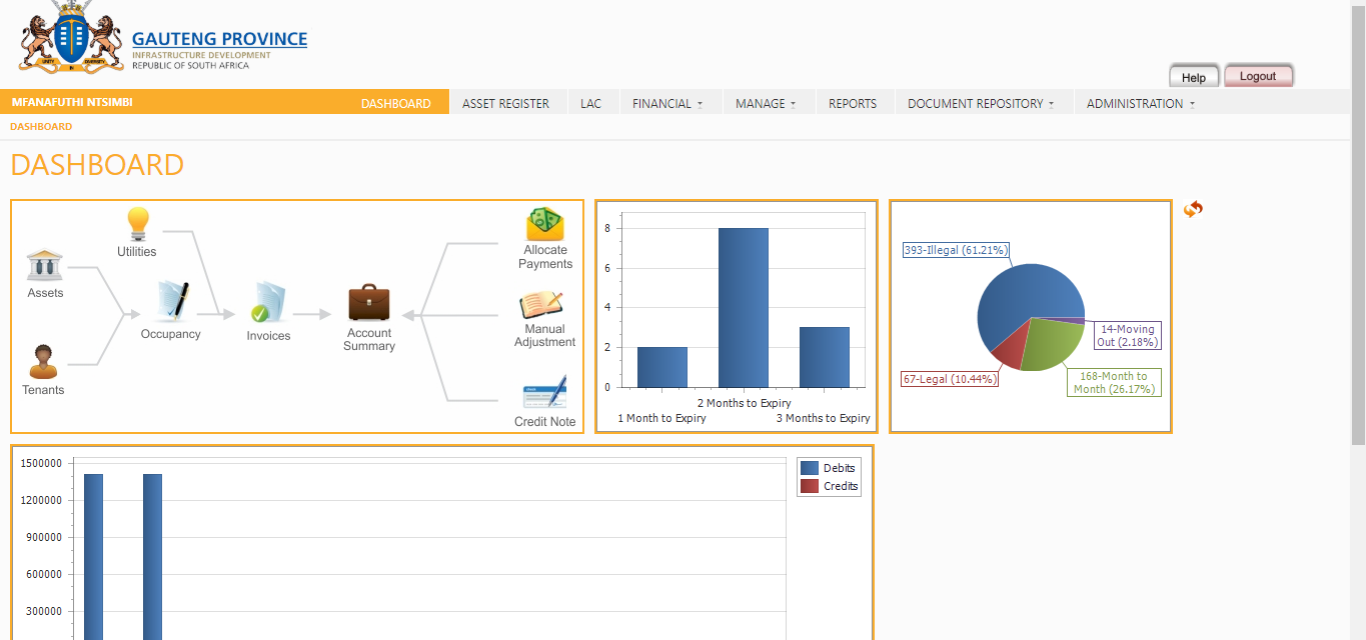
Task: Open the Manual Adjustment book icon
Action: (x=541, y=305)
